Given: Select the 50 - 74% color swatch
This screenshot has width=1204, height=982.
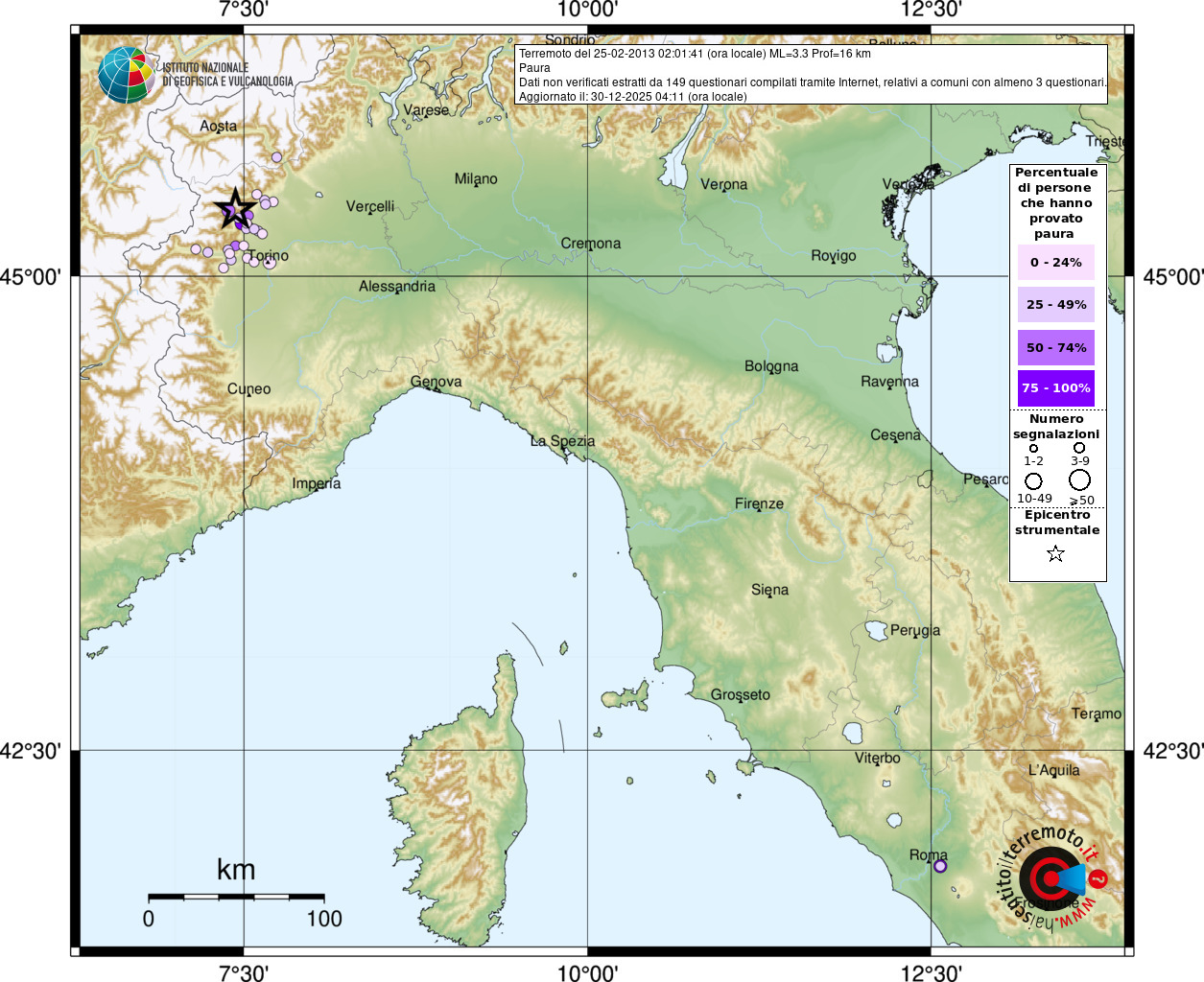Looking at the screenshot, I should coord(1056,347).
